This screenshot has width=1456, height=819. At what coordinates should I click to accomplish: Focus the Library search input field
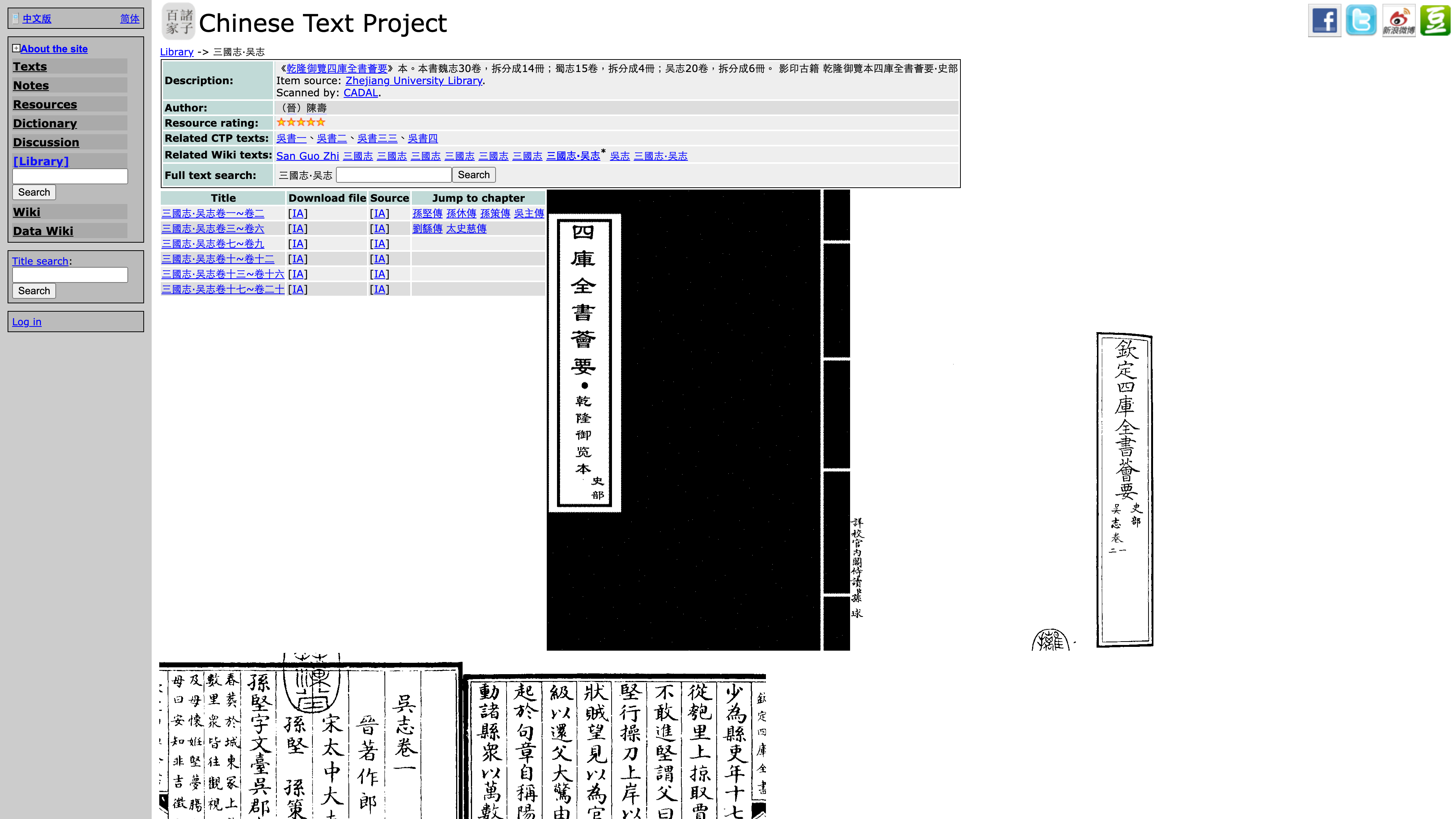pyautogui.click(x=70, y=176)
